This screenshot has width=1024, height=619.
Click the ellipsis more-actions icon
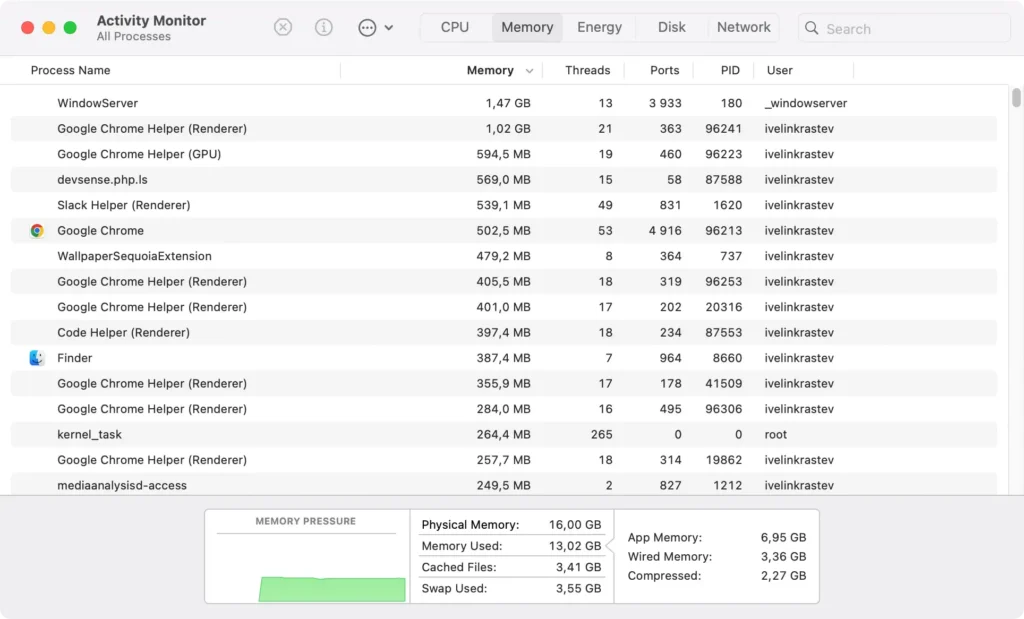367,27
